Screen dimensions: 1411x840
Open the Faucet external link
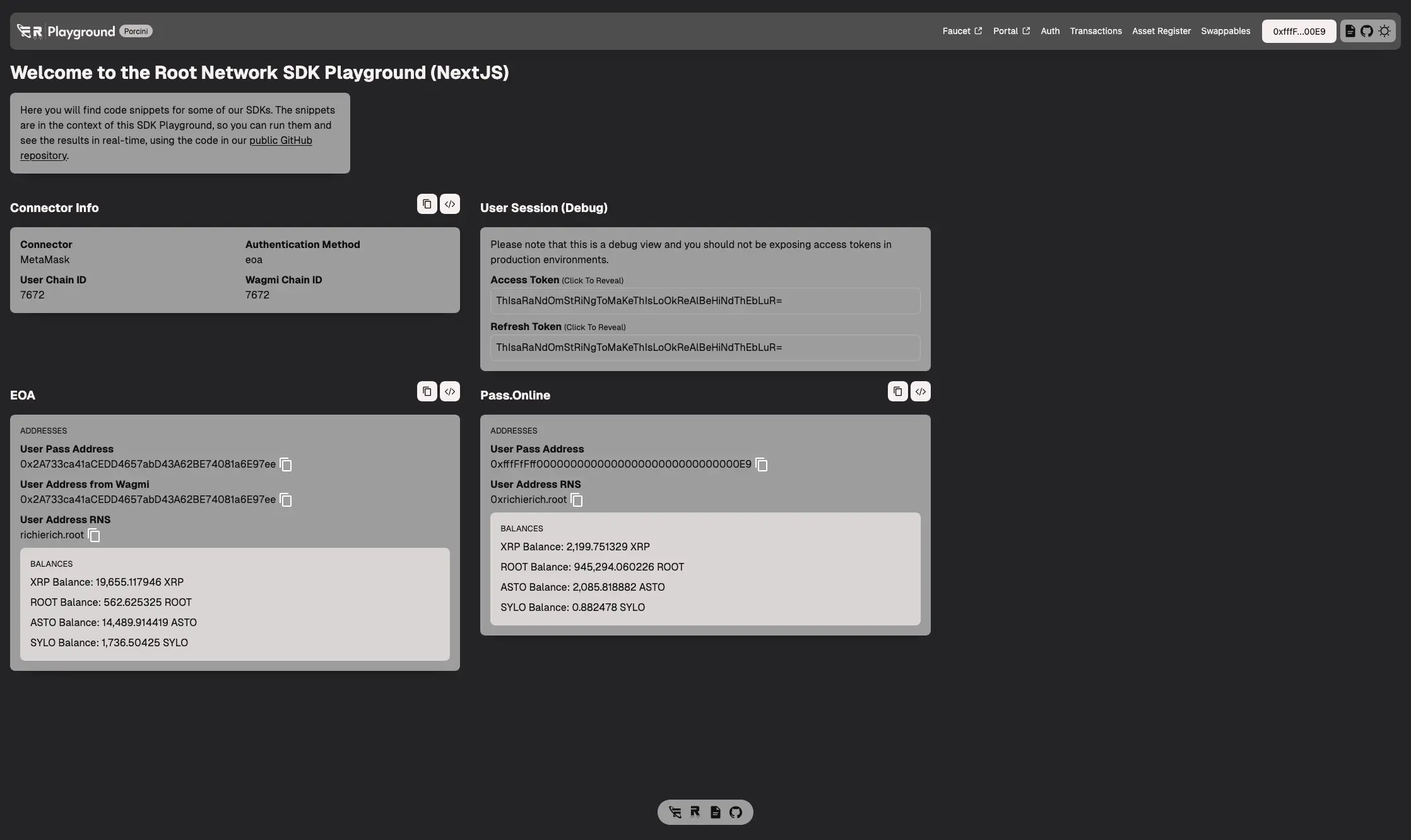coord(962,31)
